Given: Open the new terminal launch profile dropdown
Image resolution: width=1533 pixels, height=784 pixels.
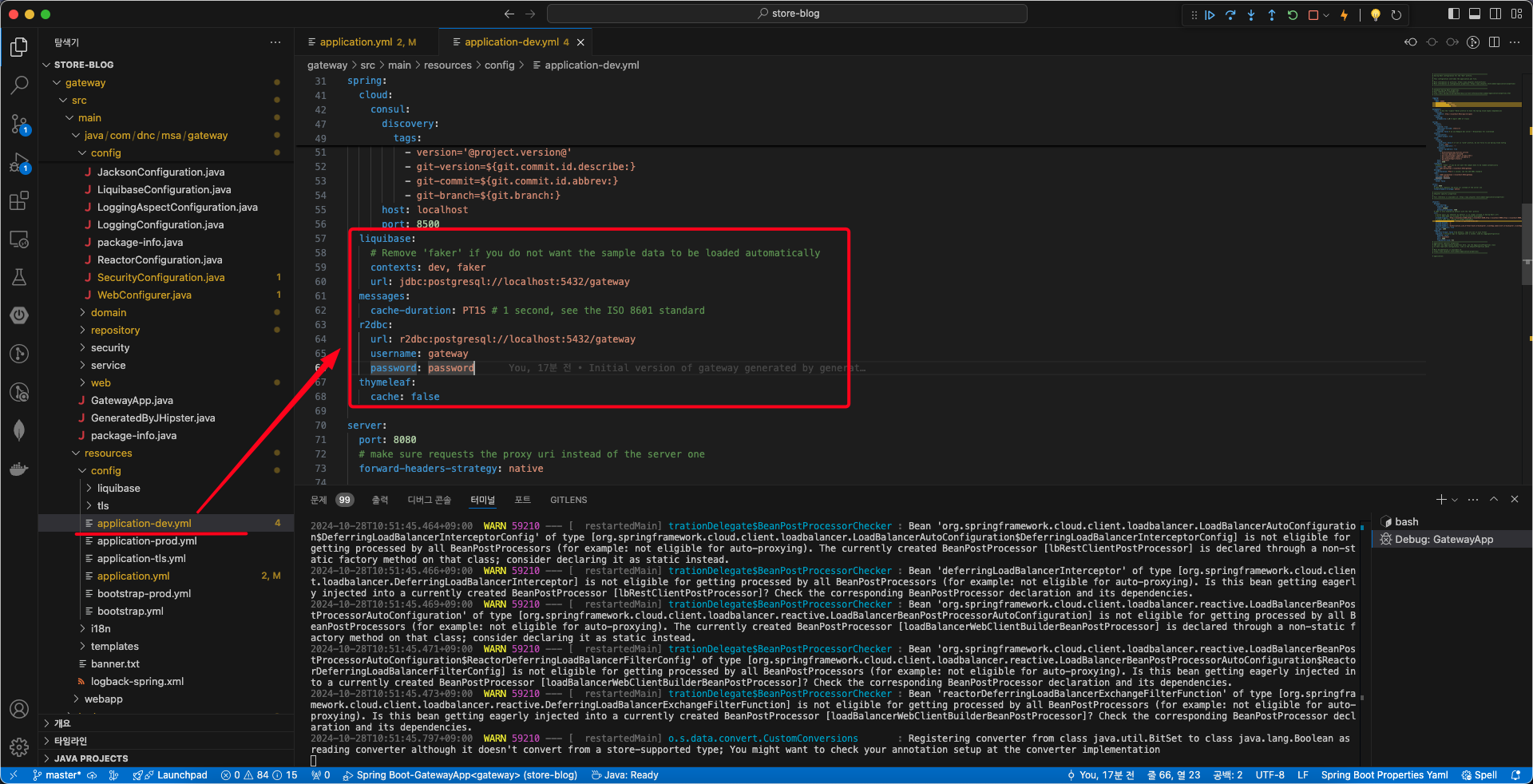Looking at the screenshot, I should tap(1455, 500).
